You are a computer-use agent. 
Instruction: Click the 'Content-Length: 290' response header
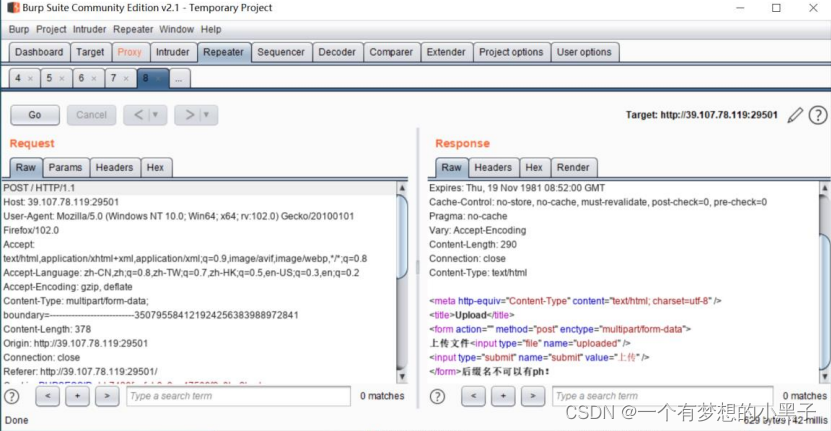[x=473, y=244]
